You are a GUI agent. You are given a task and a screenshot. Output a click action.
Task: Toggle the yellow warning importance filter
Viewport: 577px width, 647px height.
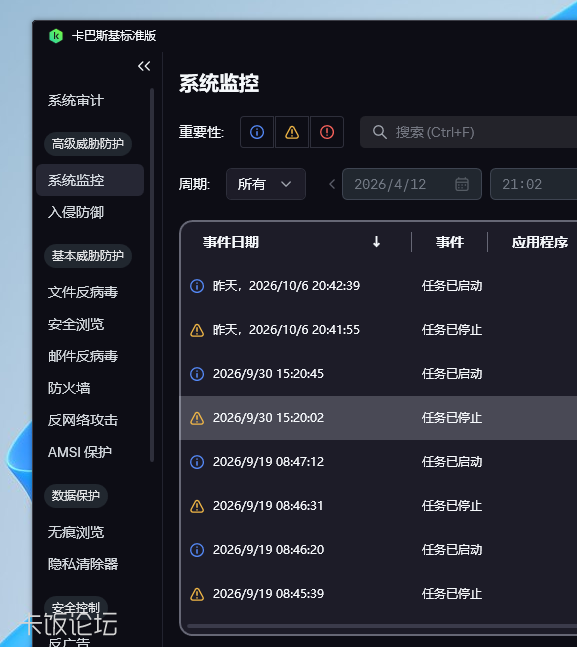click(x=292, y=132)
